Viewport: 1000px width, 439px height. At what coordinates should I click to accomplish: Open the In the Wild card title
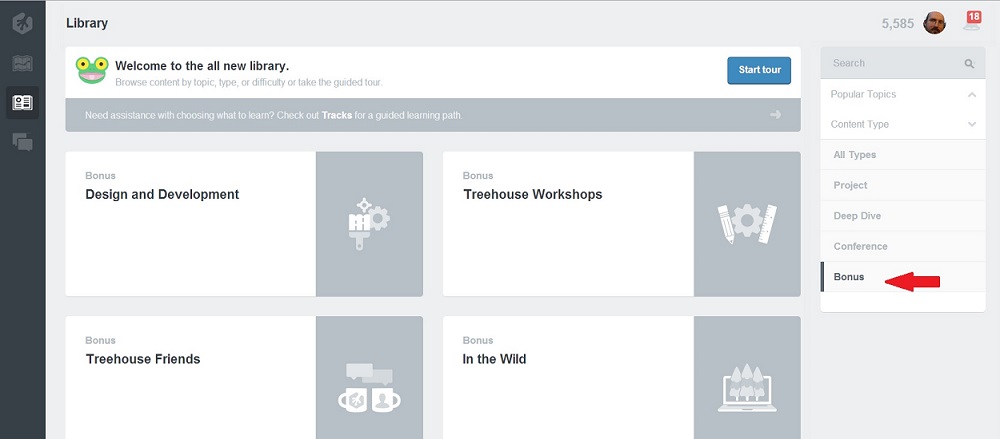(494, 359)
